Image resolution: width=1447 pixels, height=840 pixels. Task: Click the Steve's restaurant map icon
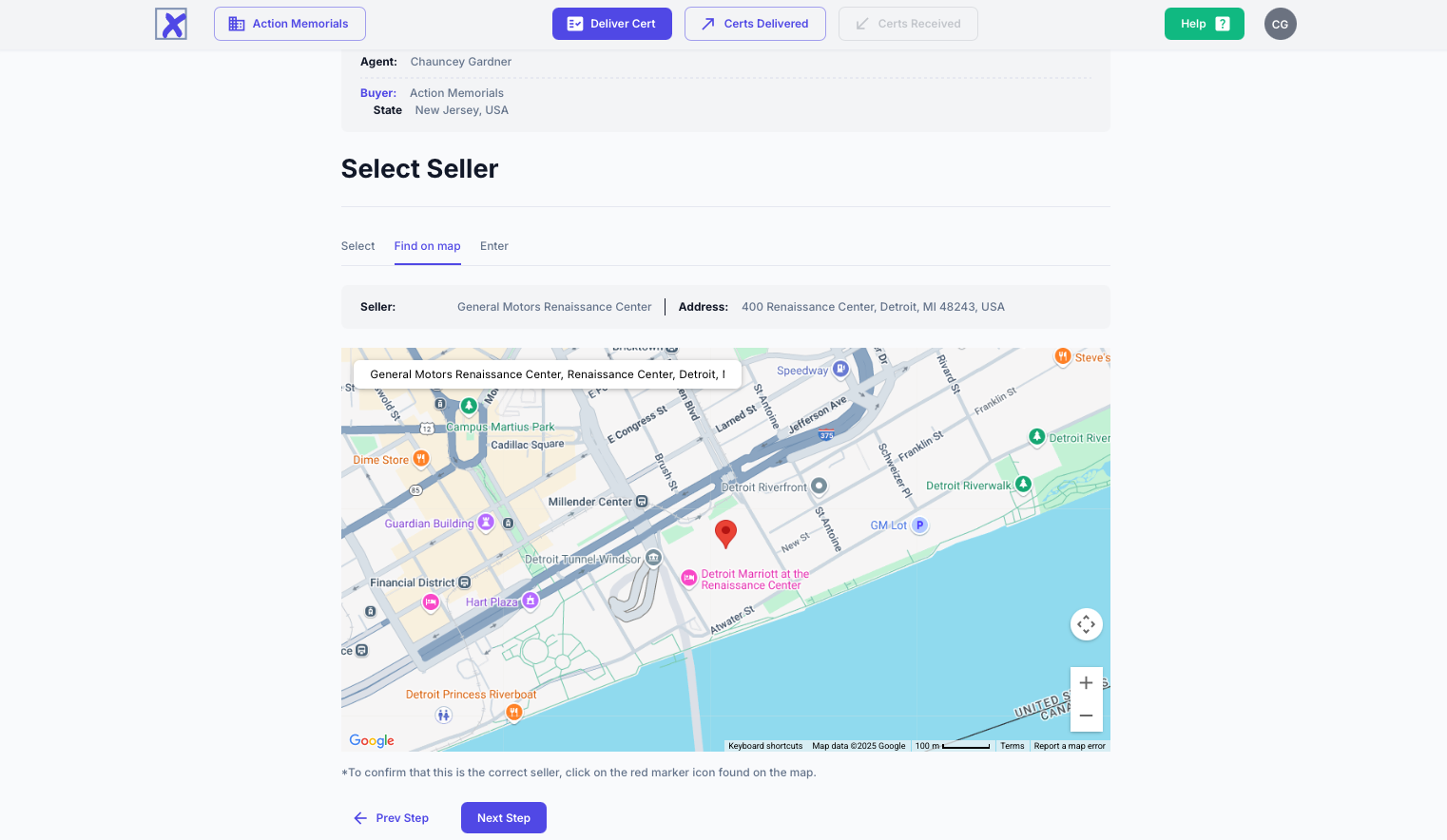1063,356
